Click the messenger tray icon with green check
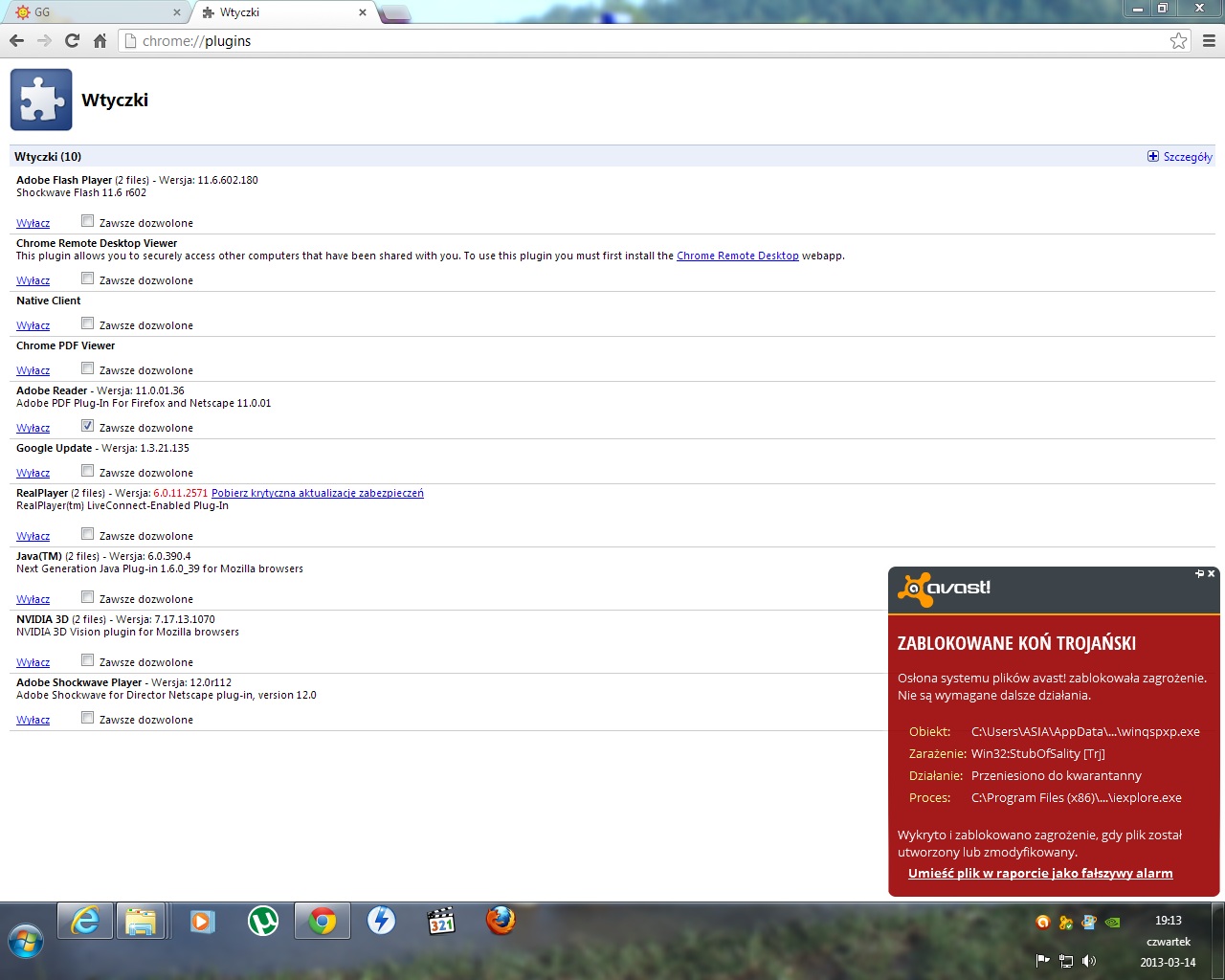Viewport: 1225px width, 980px height. [x=1065, y=923]
